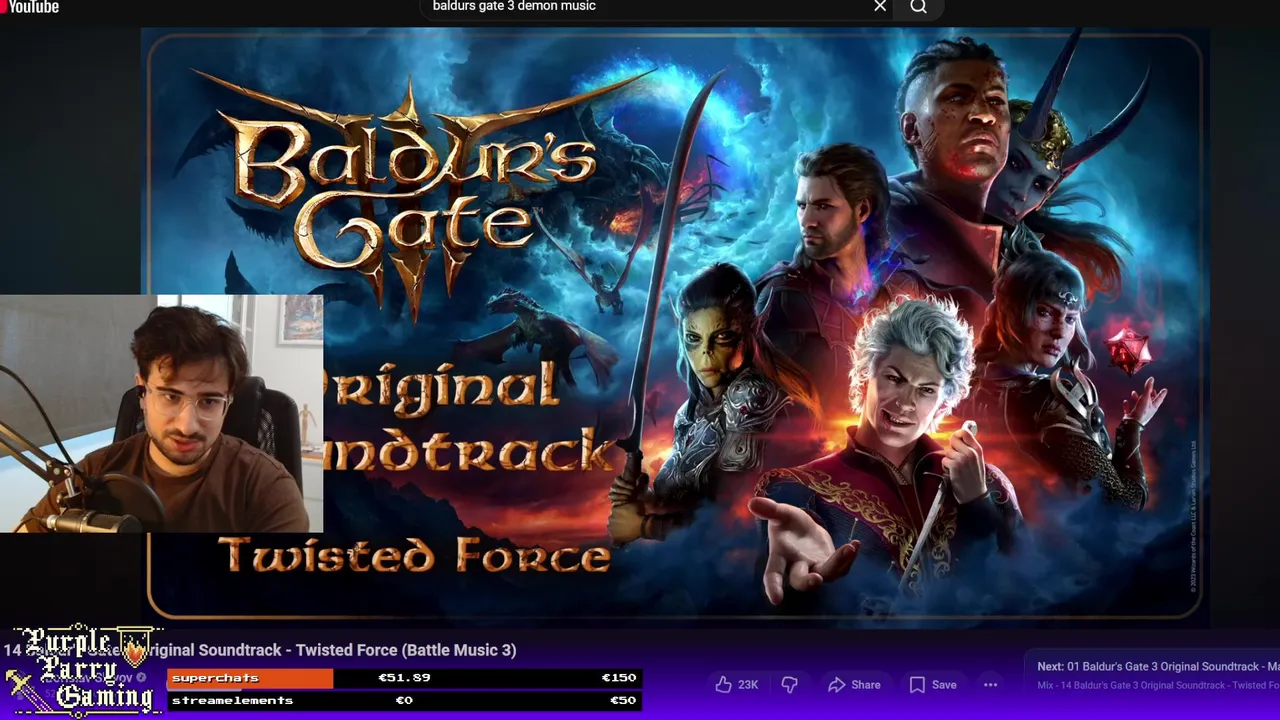The image size is (1280, 720).
Task: Click the superchats goal progress bar
Action: click(x=404, y=678)
